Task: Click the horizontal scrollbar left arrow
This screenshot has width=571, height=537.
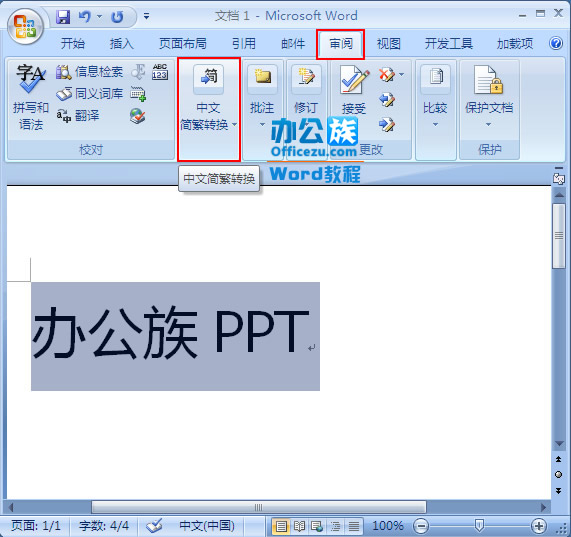Action: coord(11,507)
